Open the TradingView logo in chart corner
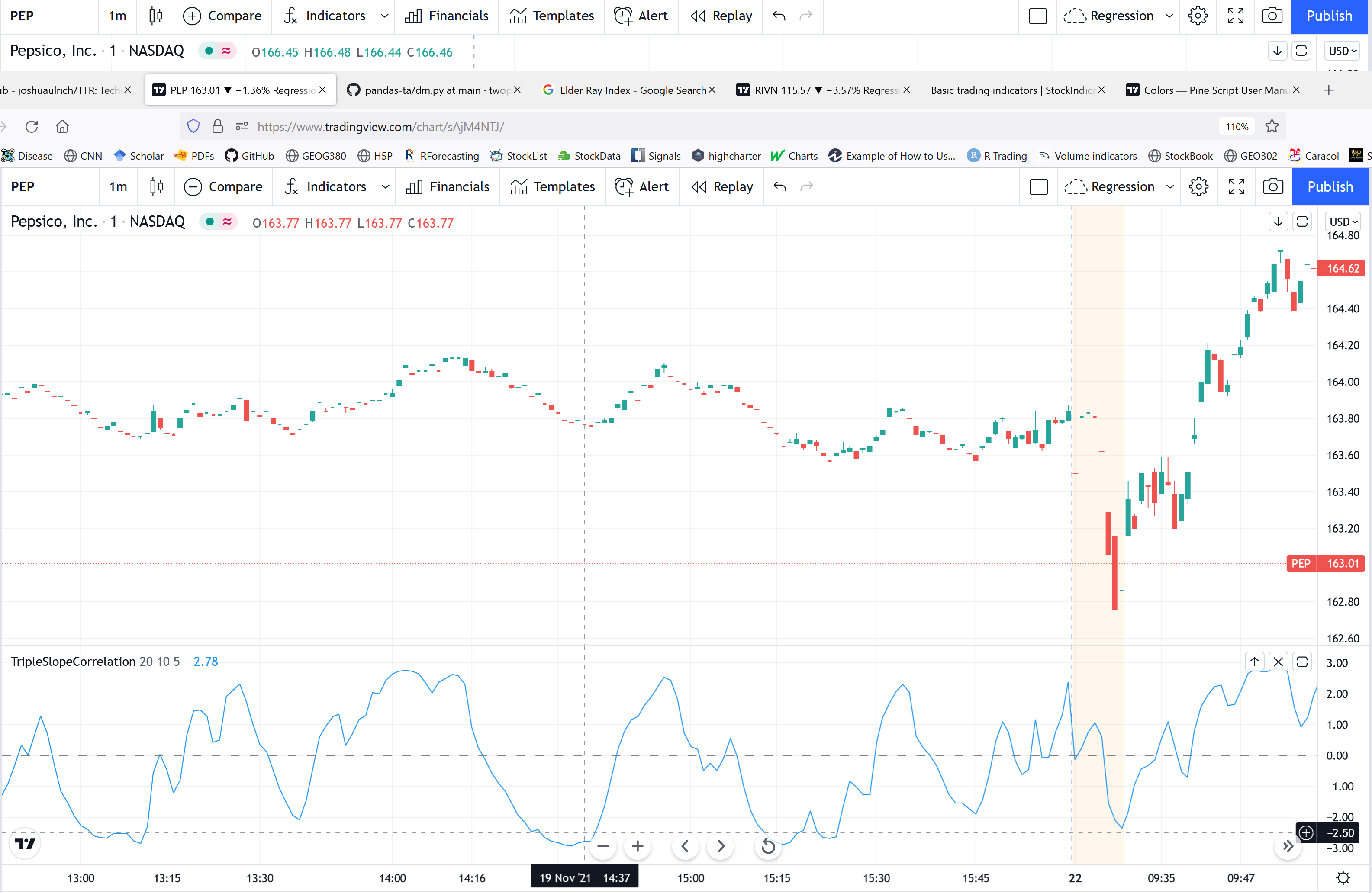Image resolution: width=1372 pixels, height=893 pixels. pyautogui.click(x=25, y=843)
